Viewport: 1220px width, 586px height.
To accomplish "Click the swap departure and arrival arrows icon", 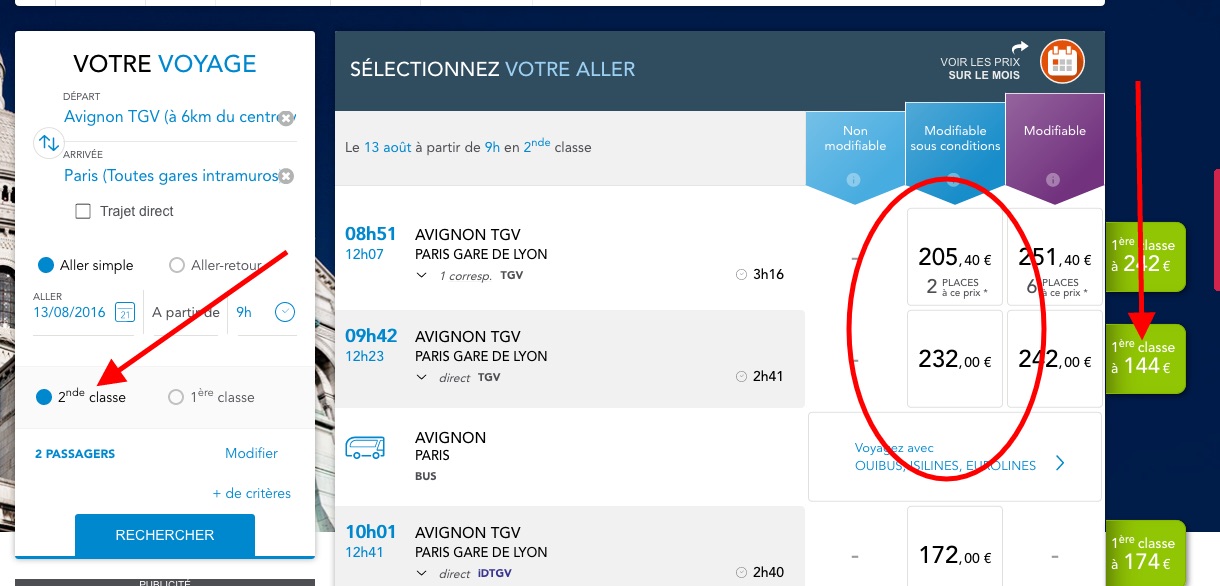I will pyautogui.click(x=48, y=143).
